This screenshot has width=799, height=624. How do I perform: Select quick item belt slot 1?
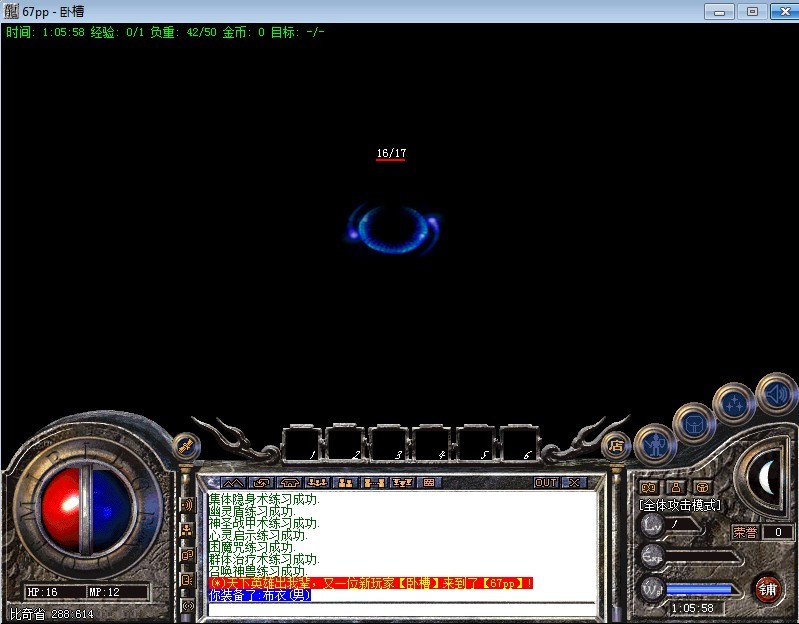[x=302, y=444]
